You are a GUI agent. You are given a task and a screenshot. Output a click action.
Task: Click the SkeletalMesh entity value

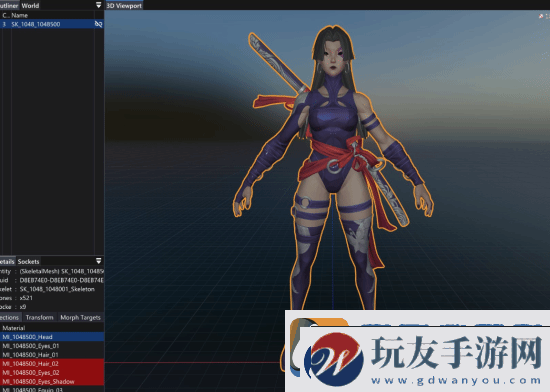click(62, 271)
